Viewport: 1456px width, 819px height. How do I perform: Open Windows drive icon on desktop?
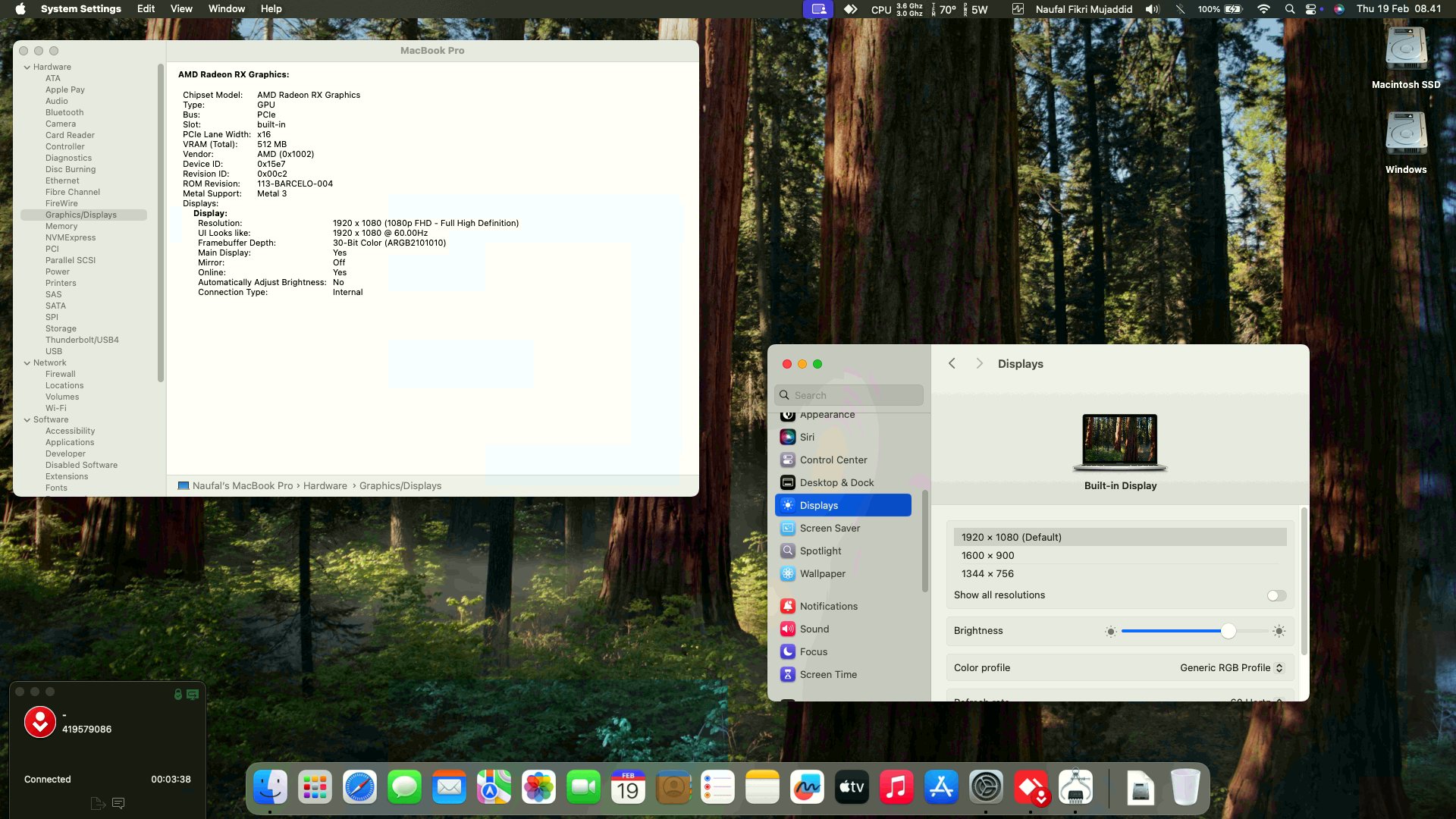(1406, 143)
